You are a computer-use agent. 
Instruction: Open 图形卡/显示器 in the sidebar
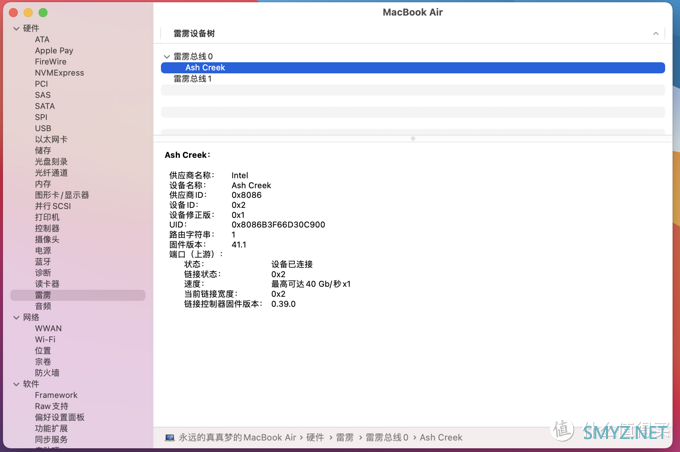62,195
